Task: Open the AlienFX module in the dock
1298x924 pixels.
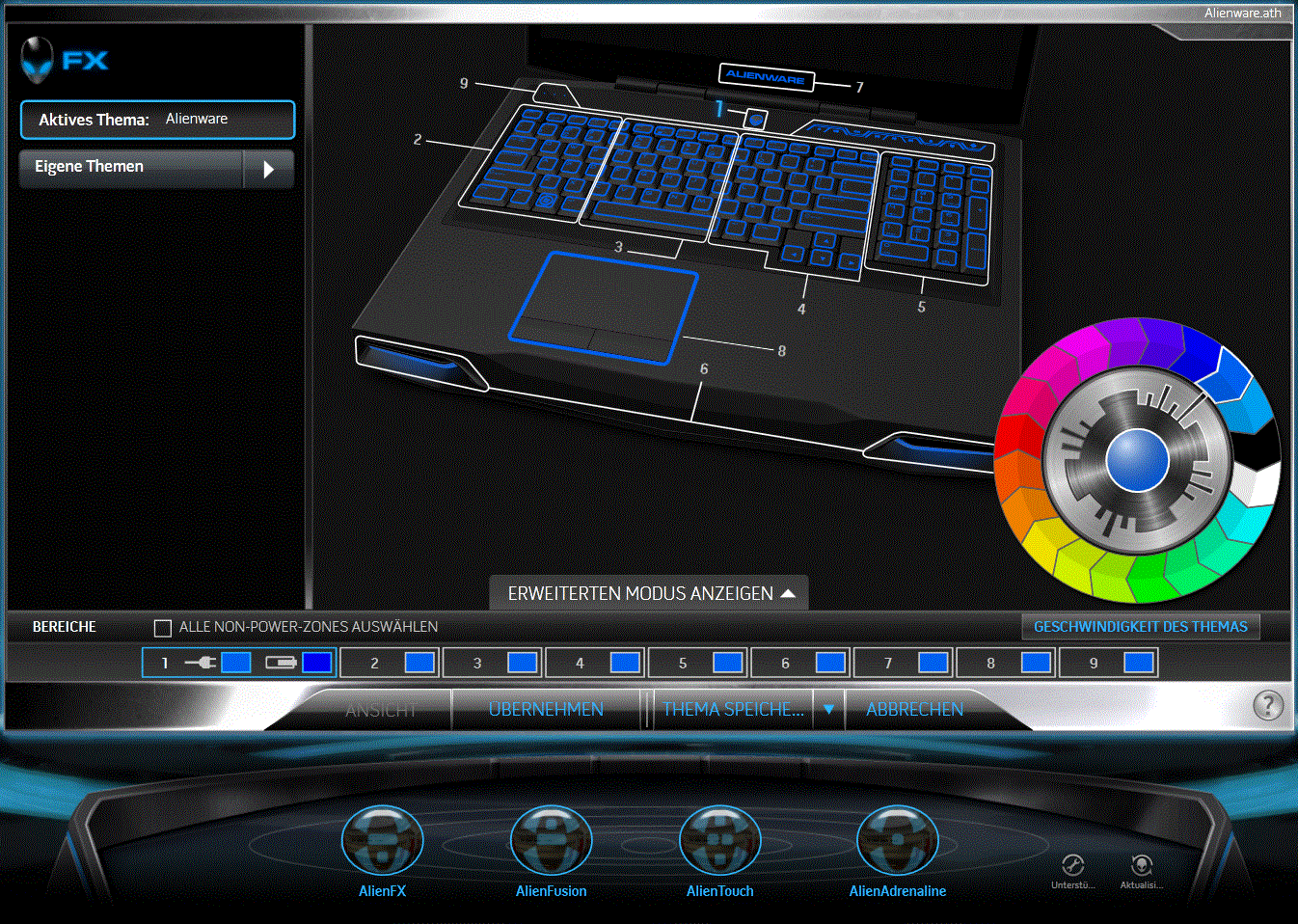Action: [x=382, y=840]
